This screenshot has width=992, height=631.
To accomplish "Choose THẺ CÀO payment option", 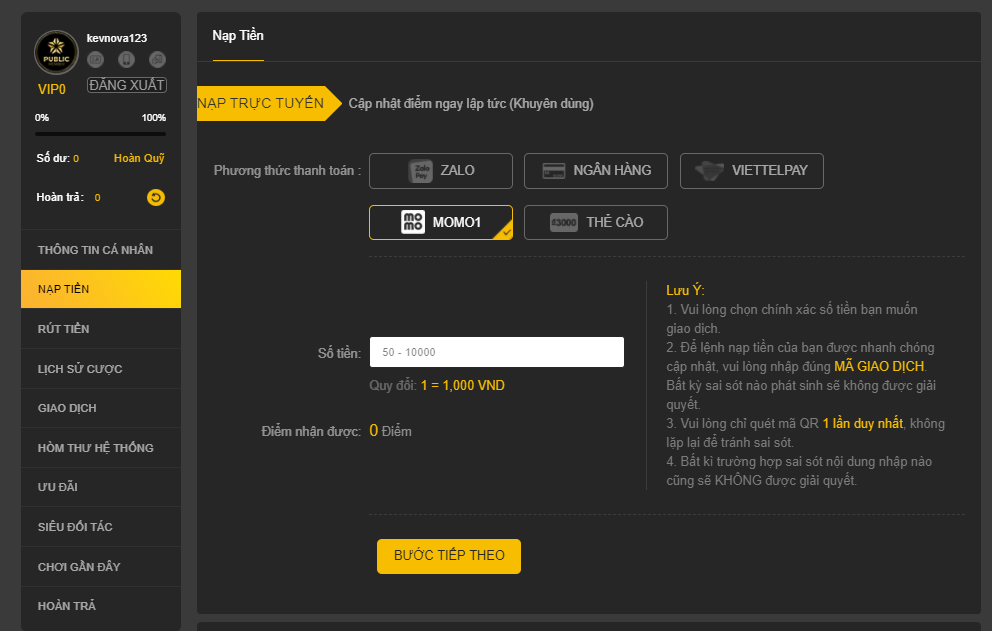I will 596,222.
